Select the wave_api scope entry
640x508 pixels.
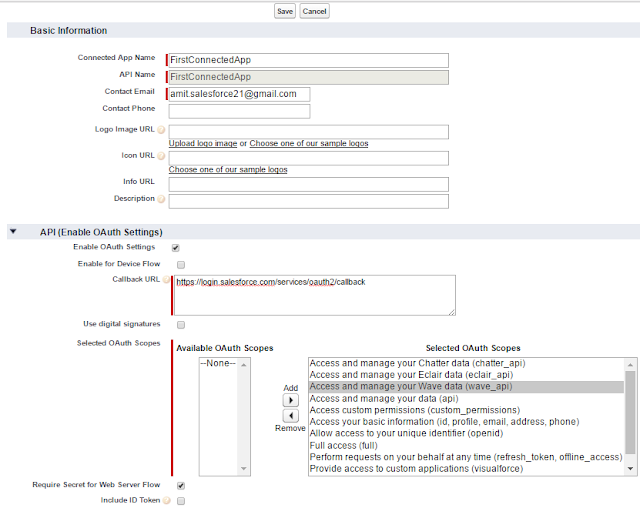tap(466, 387)
